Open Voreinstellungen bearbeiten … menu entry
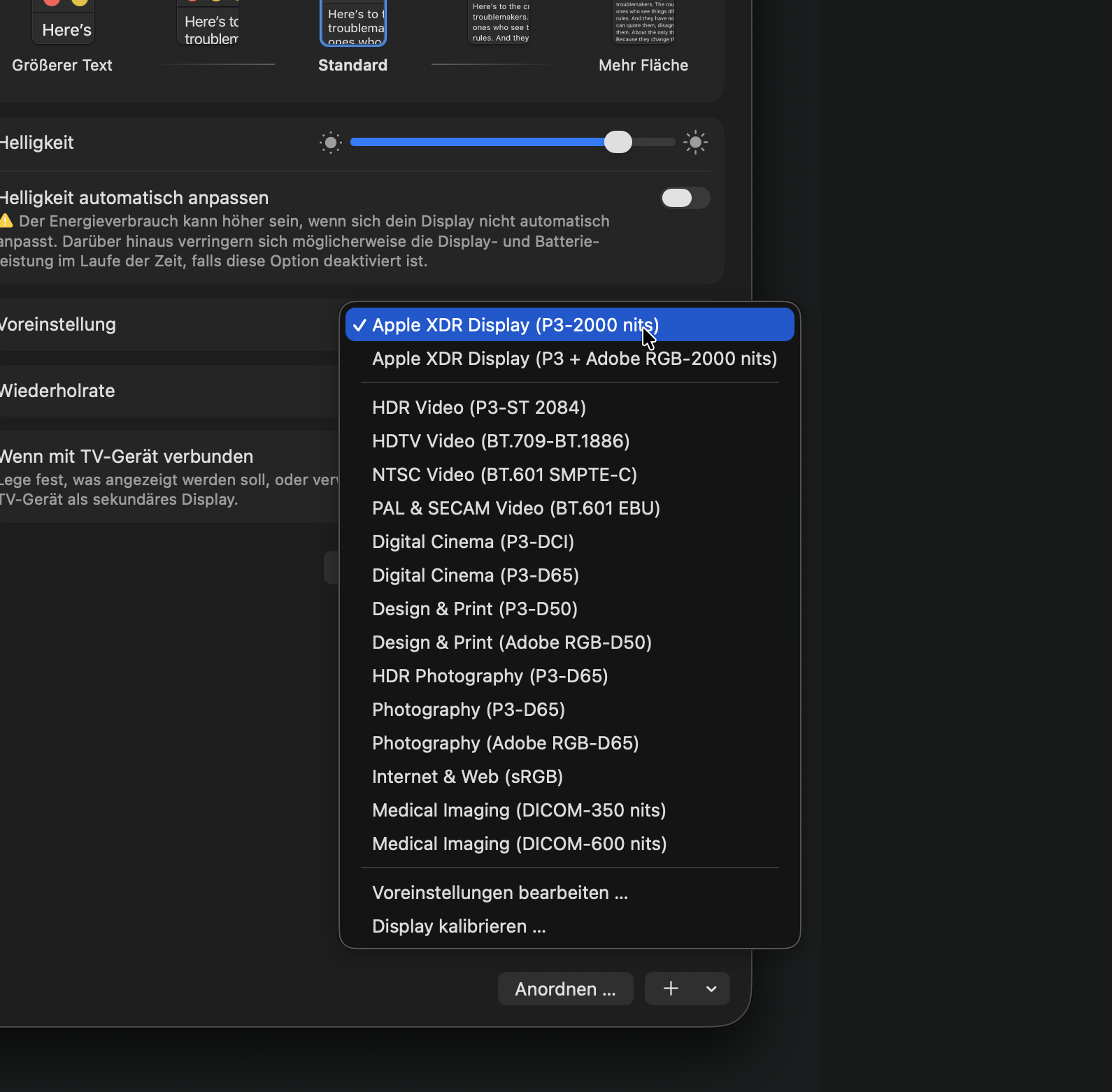 pyautogui.click(x=499, y=893)
